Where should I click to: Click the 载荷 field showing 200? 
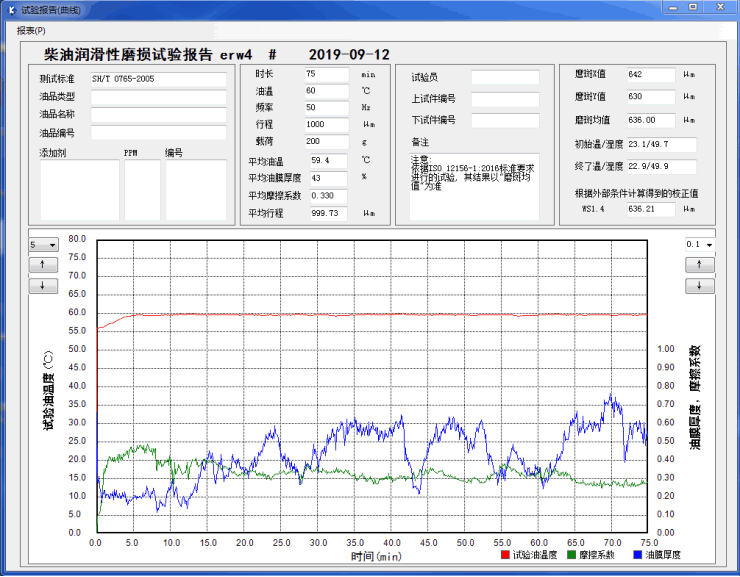pos(326,141)
